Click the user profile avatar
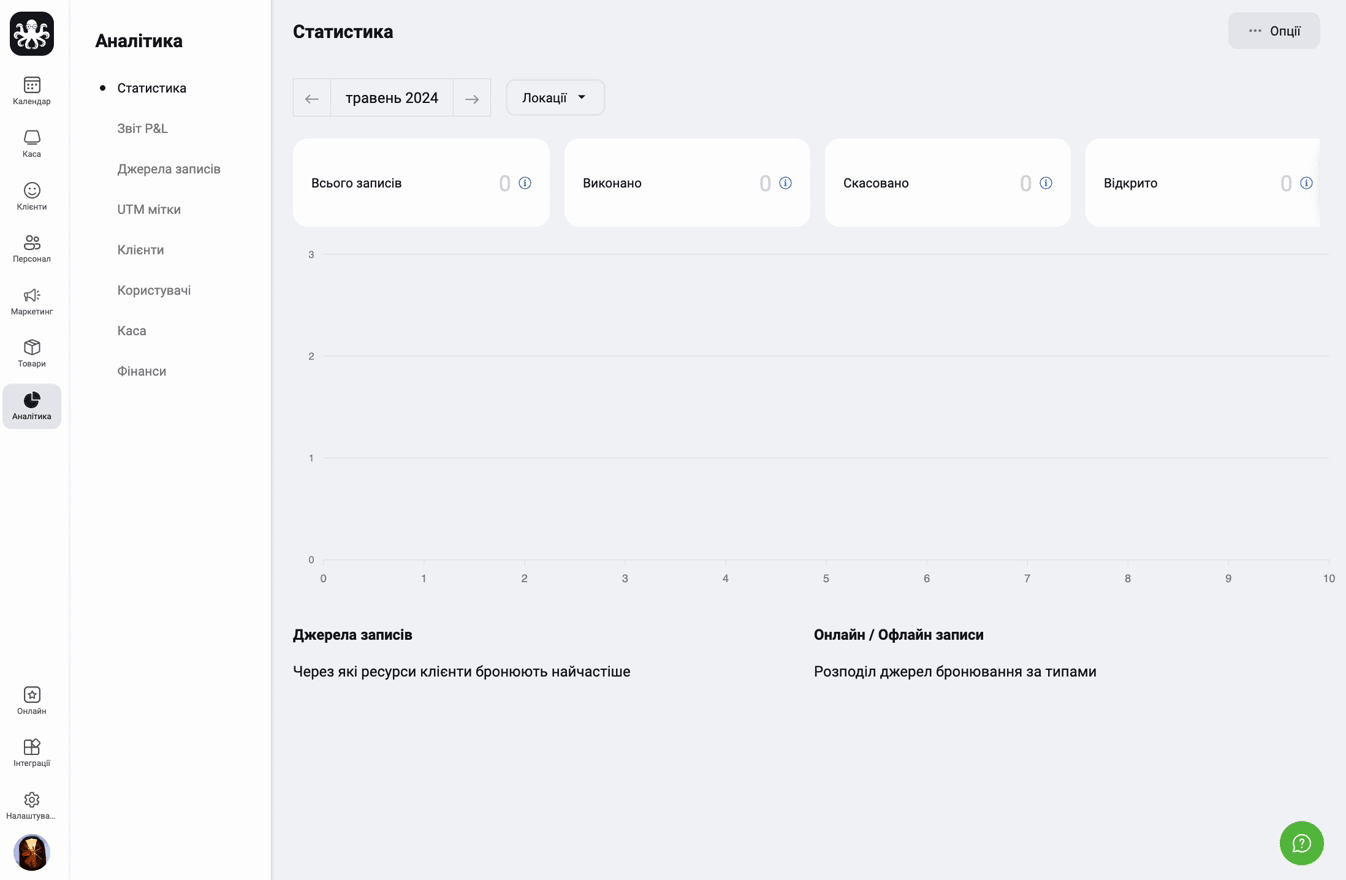Viewport: 1346px width, 880px height. [32, 852]
